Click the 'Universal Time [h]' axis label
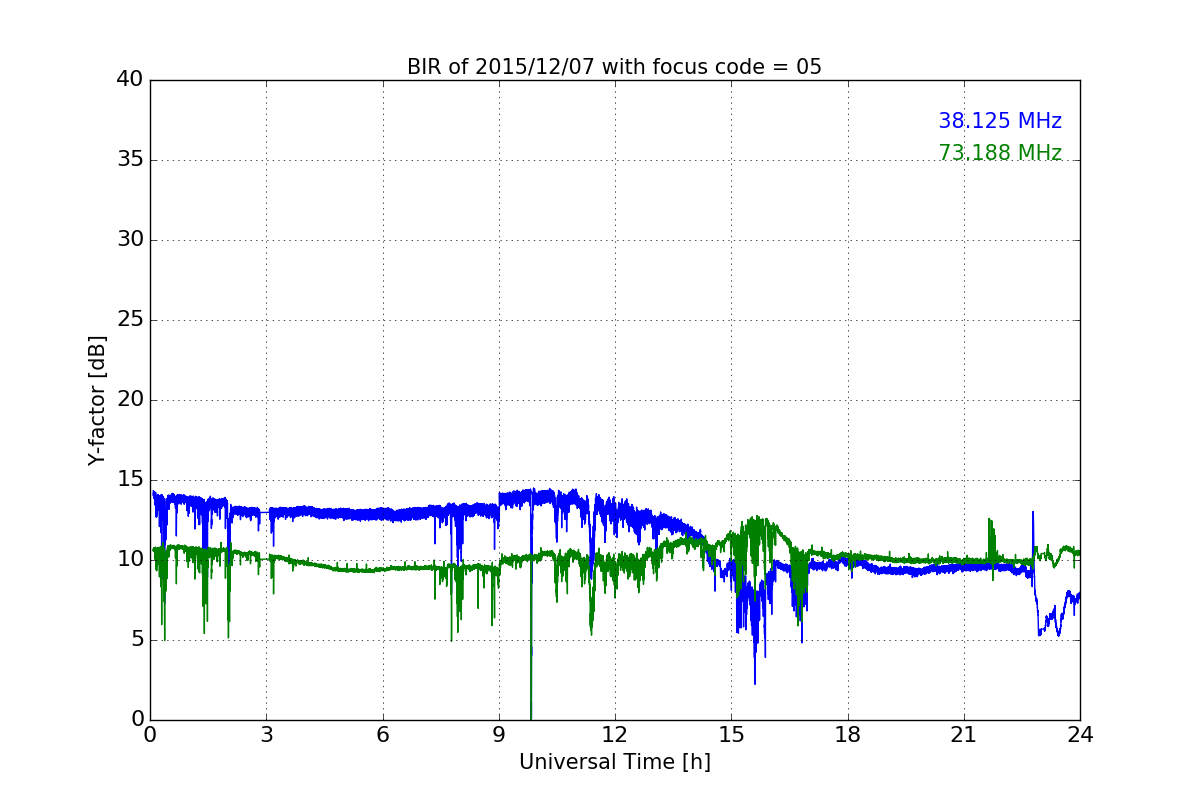1200x800 pixels. (614, 762)
